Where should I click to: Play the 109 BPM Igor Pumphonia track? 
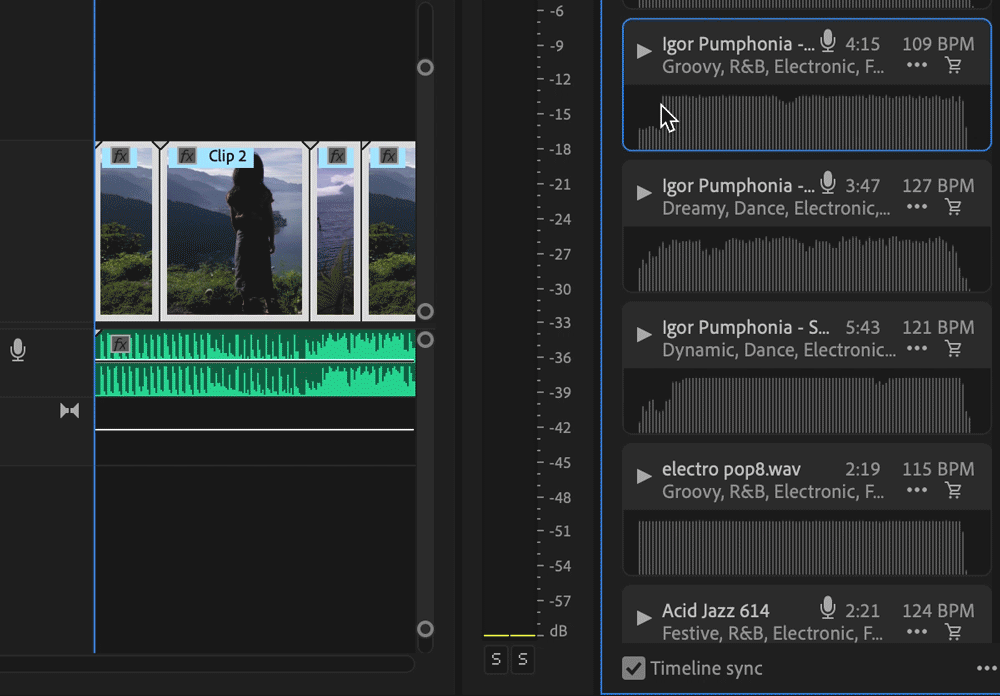(x=644, y=50)
